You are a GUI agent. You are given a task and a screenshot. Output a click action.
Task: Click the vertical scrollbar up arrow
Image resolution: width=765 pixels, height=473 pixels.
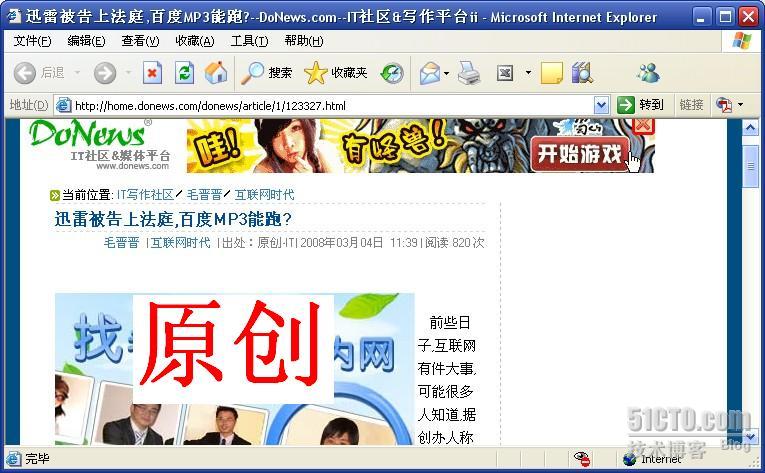pyautogui.click(x=750, y=127)
